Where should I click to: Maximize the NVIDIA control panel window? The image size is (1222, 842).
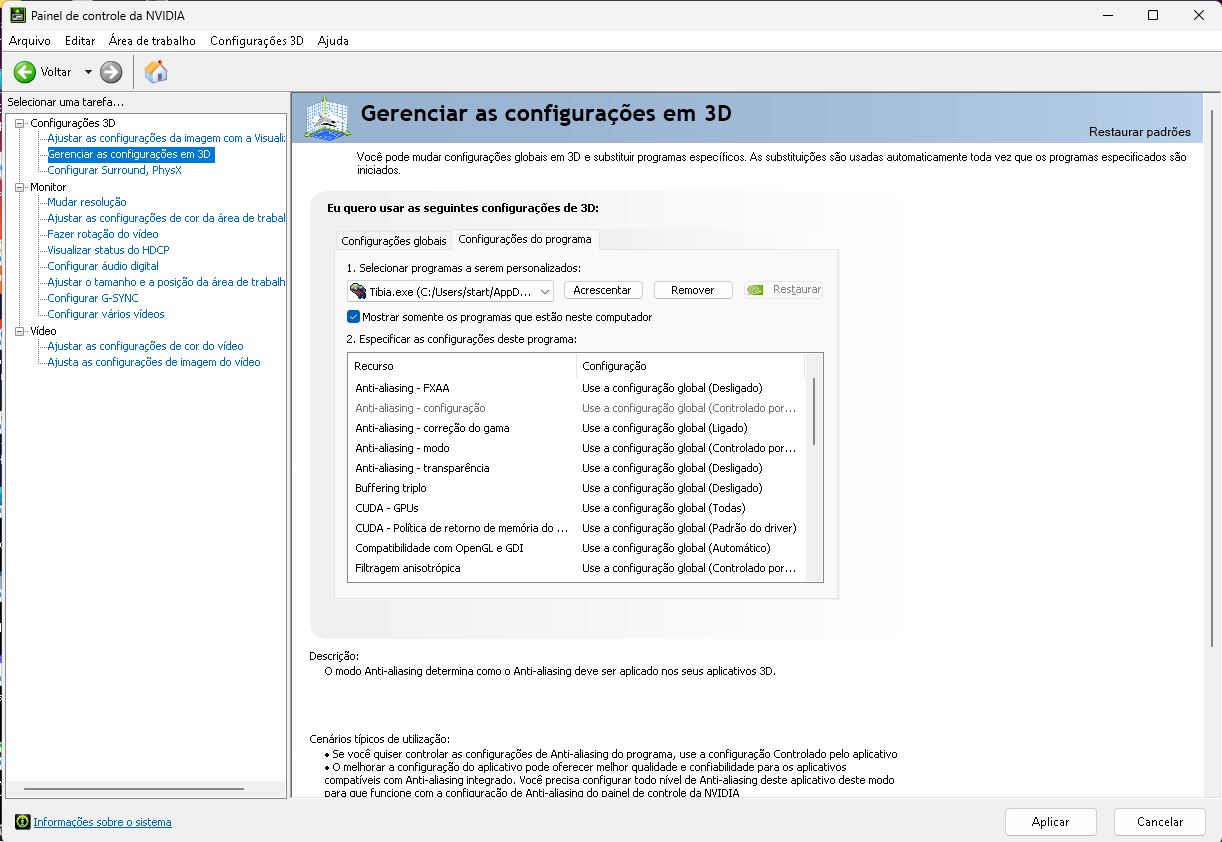pos(1153,16)
